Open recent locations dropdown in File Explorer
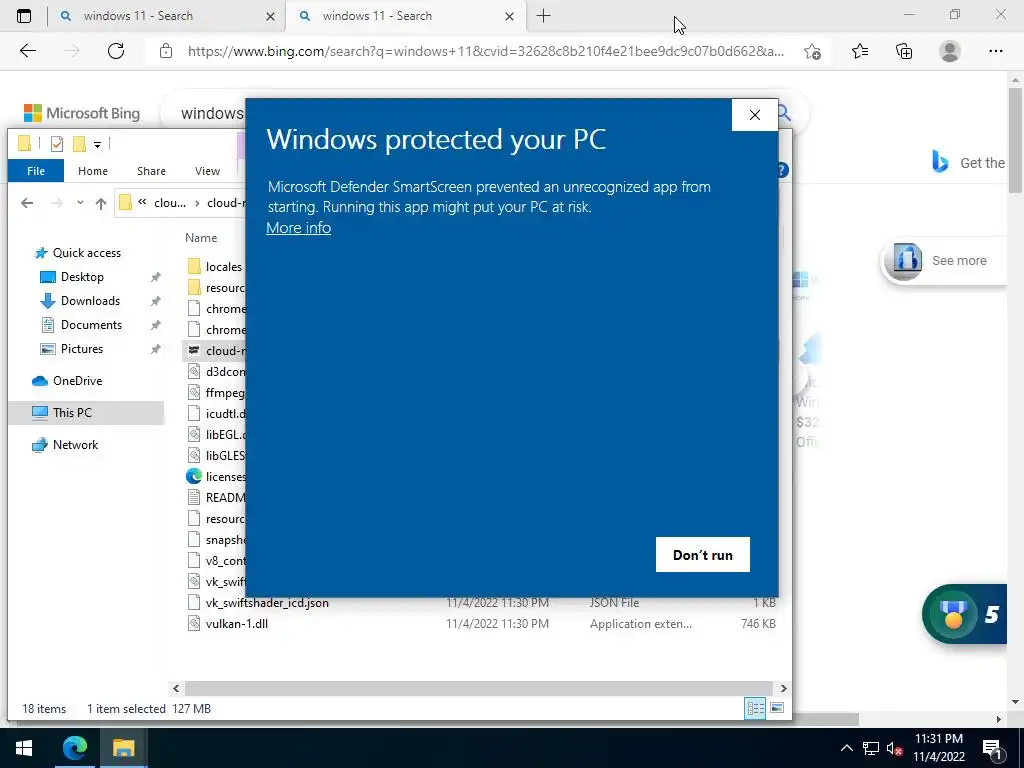1024x768 pixels. (x=80, y=203)
